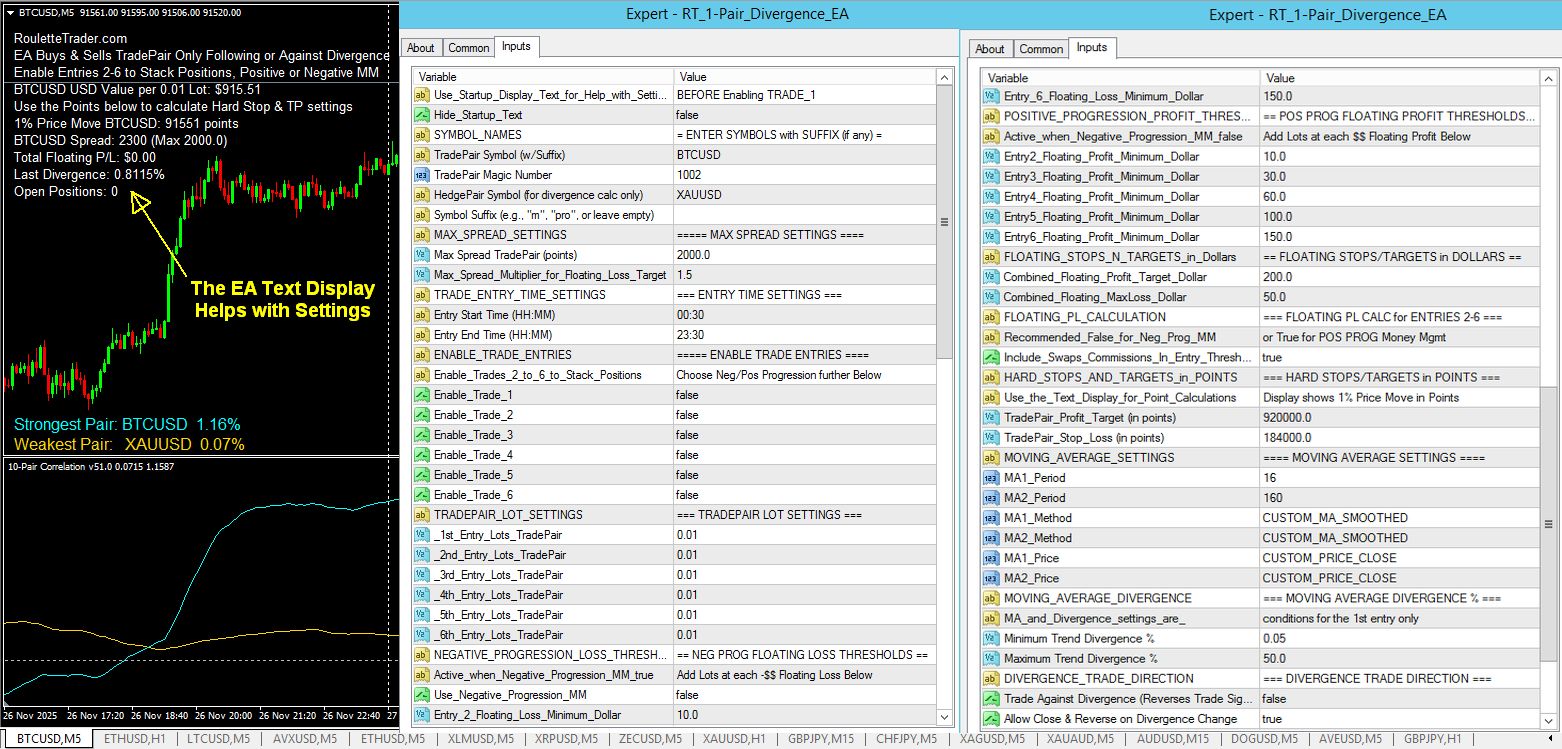Viewport: 1562px width, 749px height.
Task: Open the MA1_Method CUSTOM_MA_SMOOTHED dropdown
Action: pyautogui.click(x=1398, y=518)
